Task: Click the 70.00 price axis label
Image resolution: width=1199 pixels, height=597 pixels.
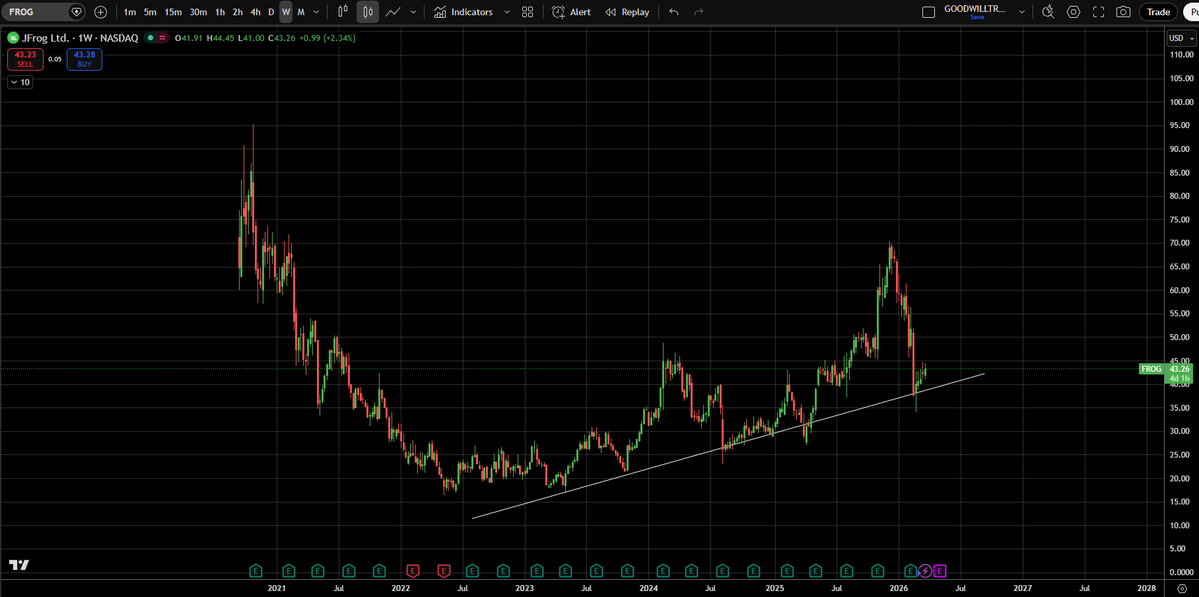Action: [x=1182, y=243]
